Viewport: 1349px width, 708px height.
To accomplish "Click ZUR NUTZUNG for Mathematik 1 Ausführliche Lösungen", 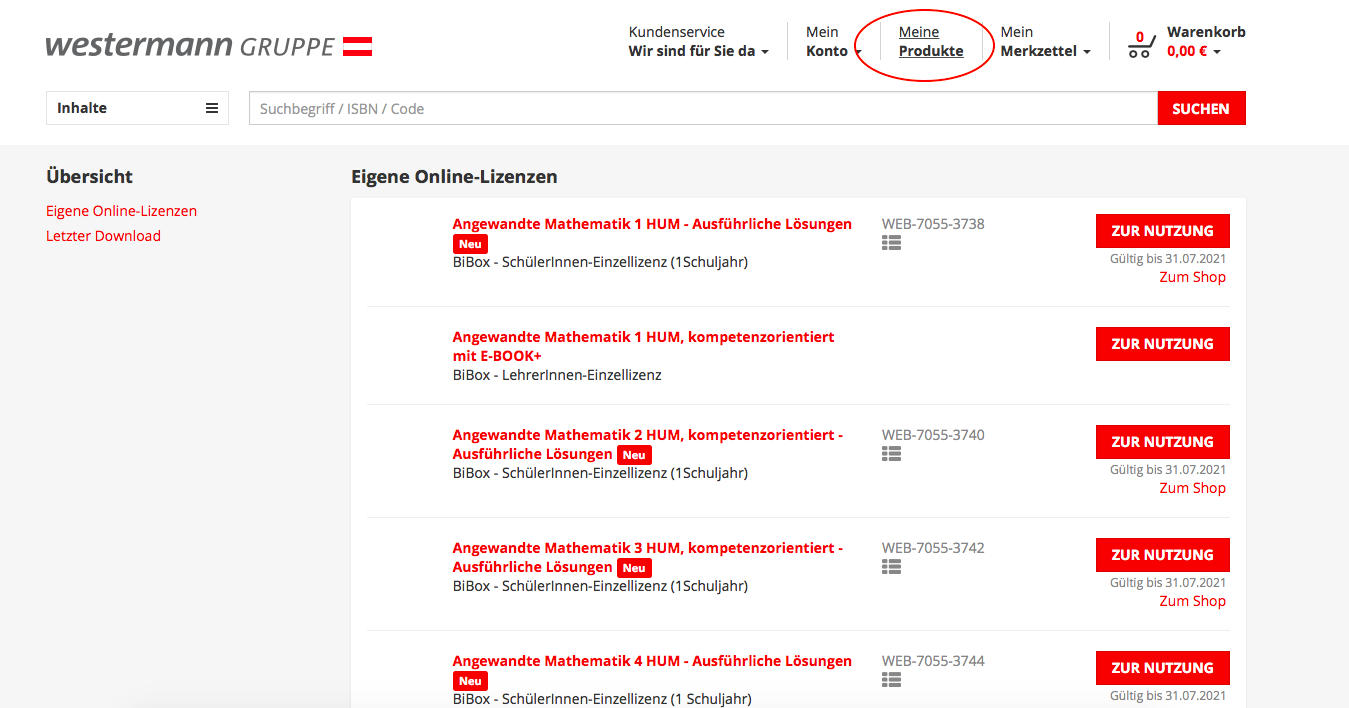I will click(1162, 231).
